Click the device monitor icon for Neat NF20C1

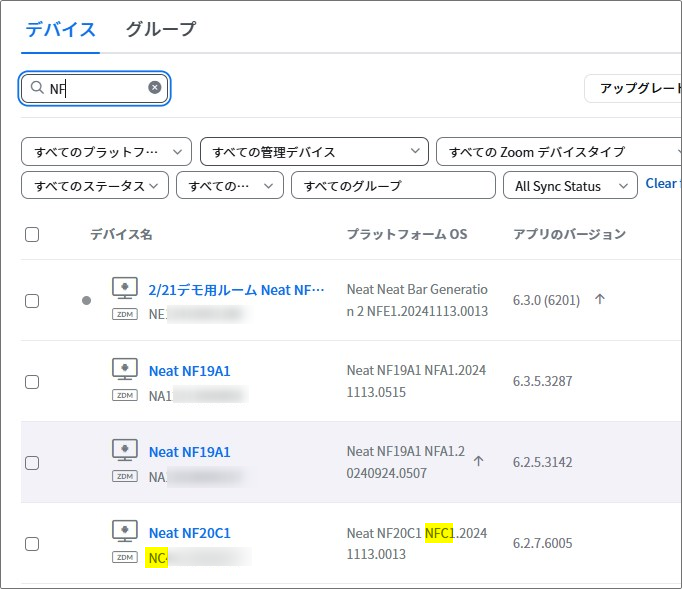pos(125,531)
